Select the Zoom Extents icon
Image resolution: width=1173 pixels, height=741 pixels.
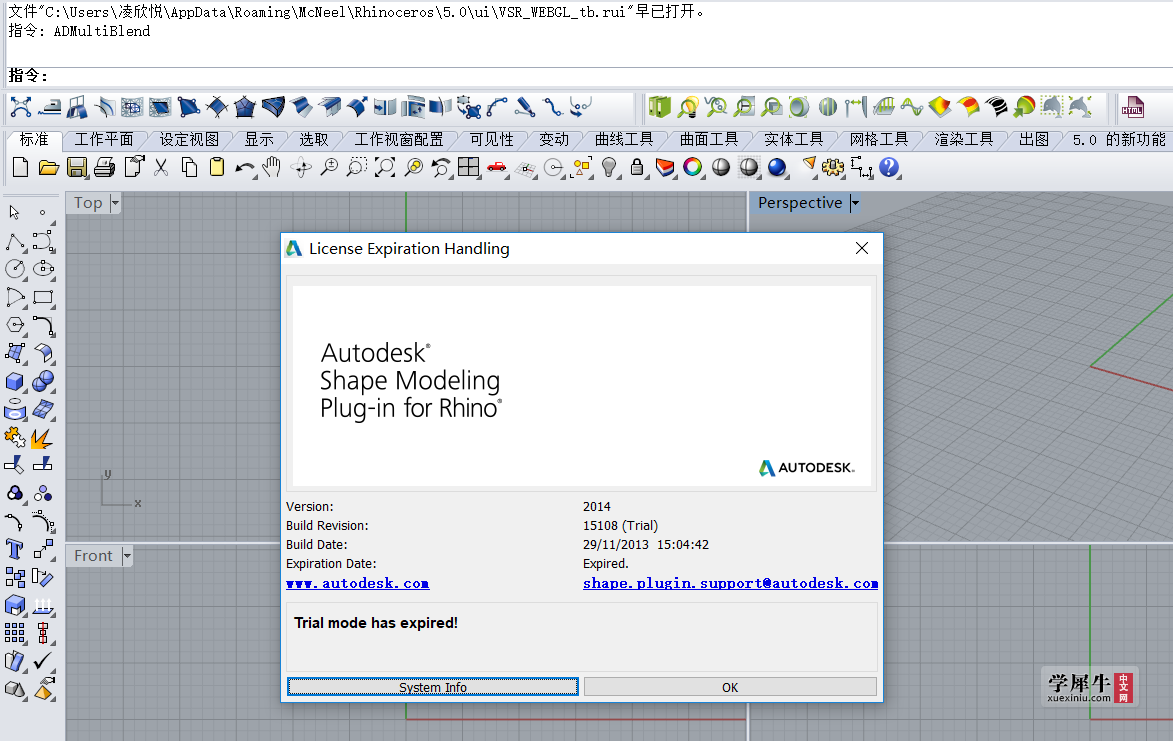(x=385, y=167)
